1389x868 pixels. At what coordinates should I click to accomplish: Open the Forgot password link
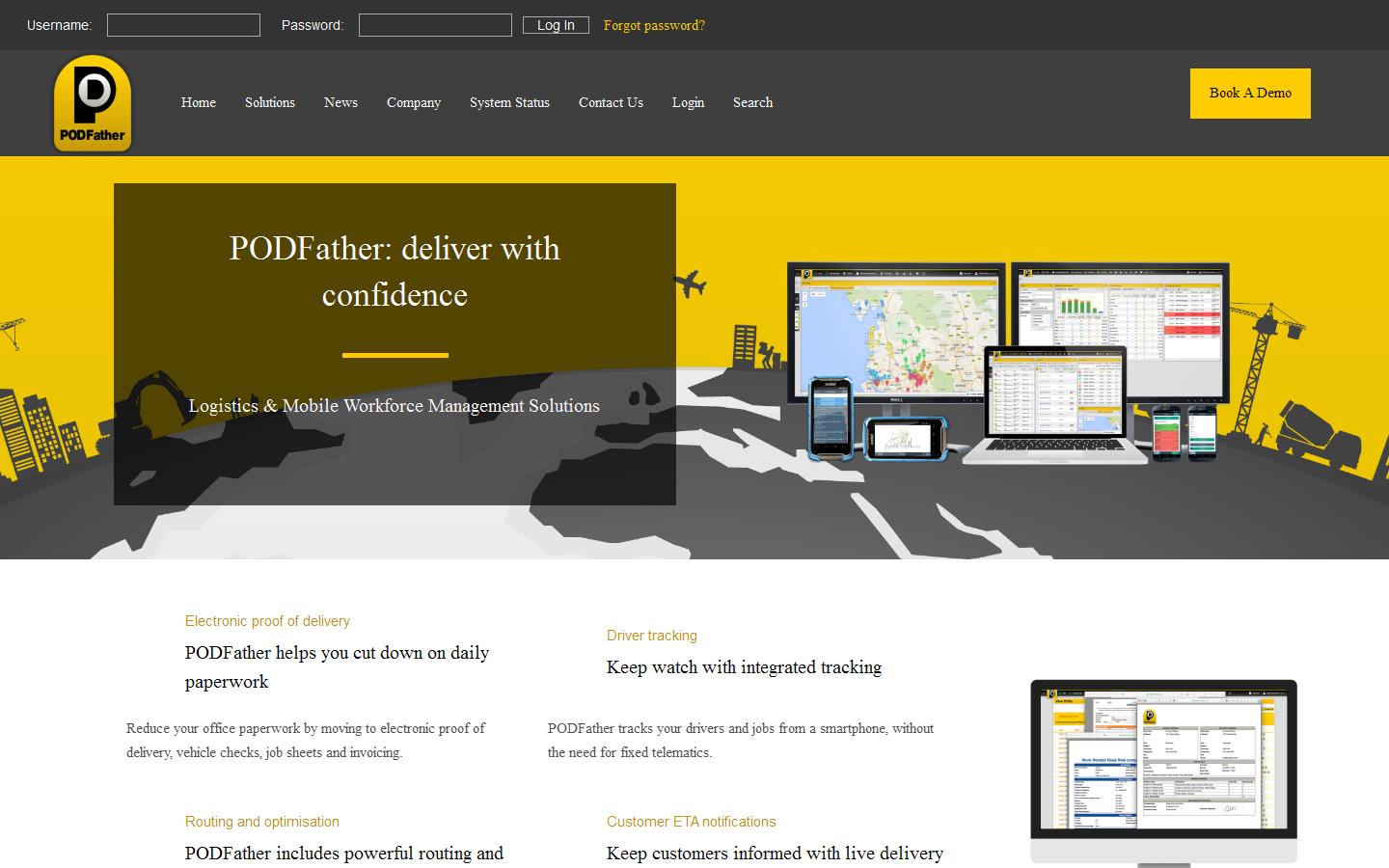tap(654, 25)
